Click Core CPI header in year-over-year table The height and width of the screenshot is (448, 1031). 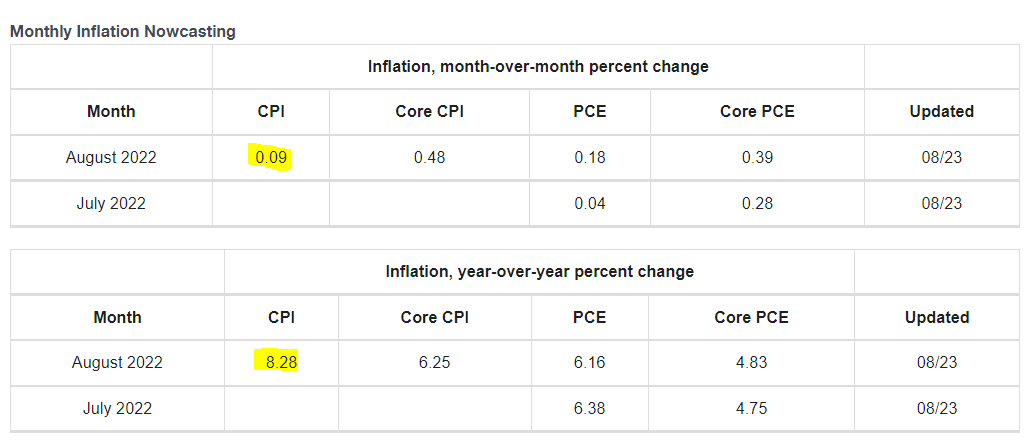[x=434, y=317]
